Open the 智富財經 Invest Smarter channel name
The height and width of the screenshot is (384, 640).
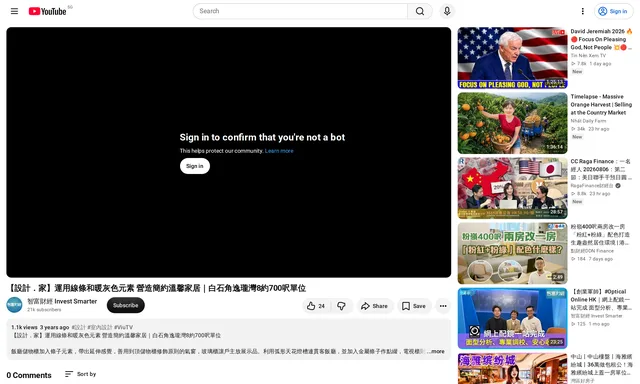click(x=62, y=301)
